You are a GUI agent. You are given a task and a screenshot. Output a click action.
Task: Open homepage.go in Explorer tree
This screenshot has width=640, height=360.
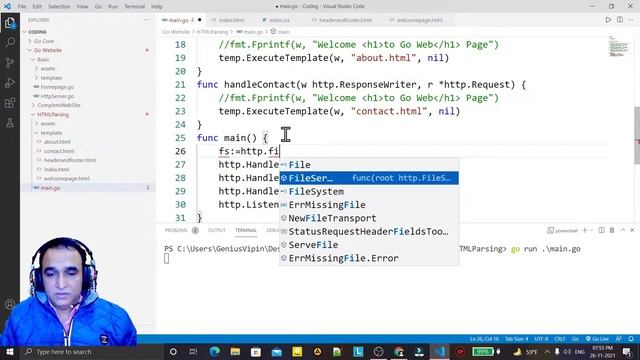coord(57,87)
